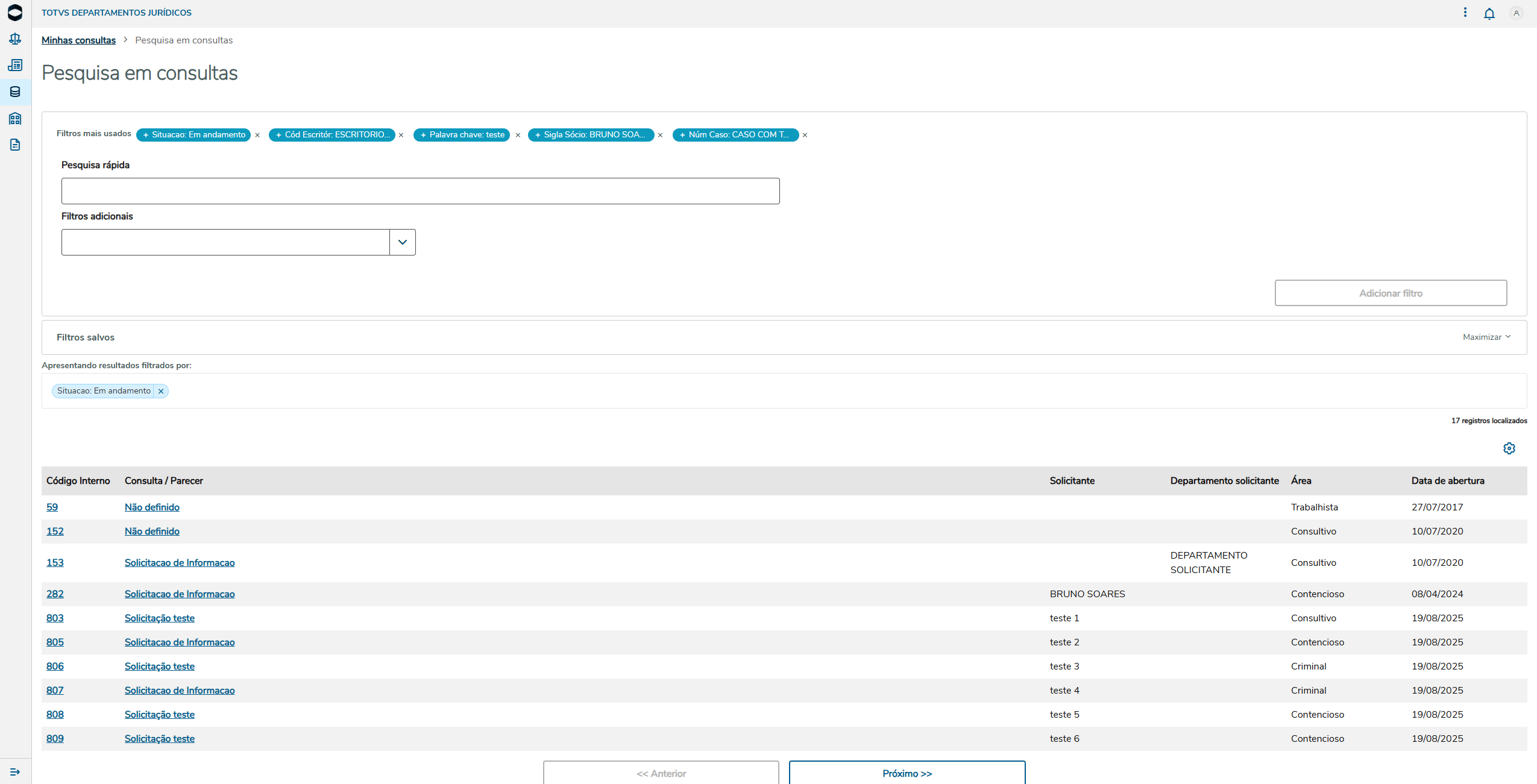
Task: Delete the Cód Escritór quick filter chip
Action: click(401, 136)
